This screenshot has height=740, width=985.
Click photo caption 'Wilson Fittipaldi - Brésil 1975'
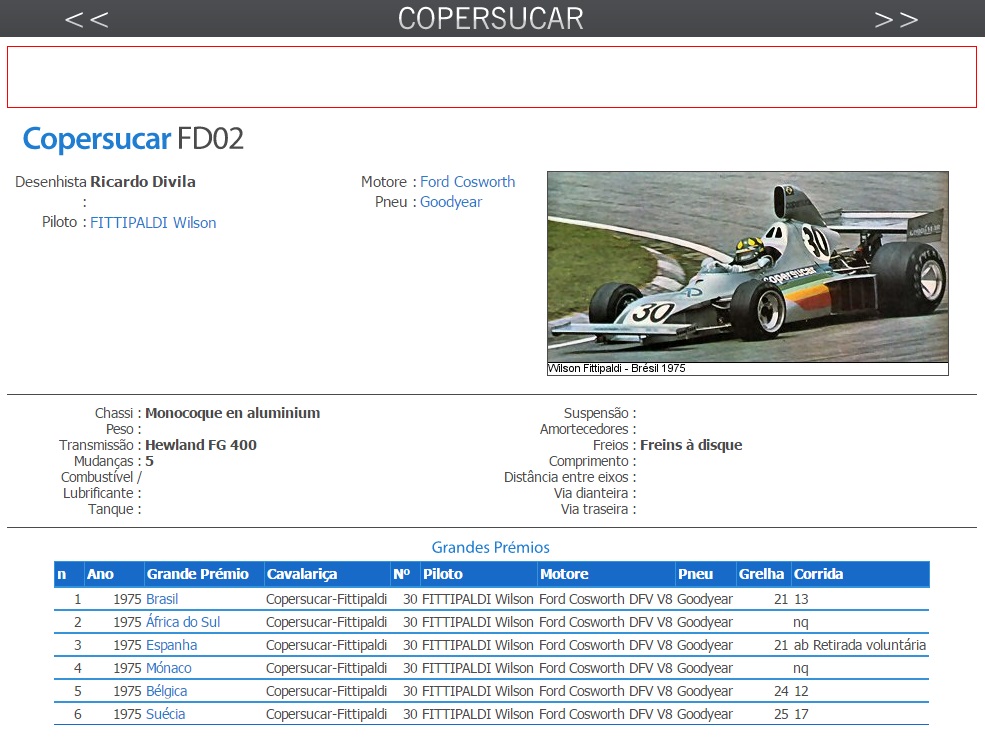[x=616, y=368]
